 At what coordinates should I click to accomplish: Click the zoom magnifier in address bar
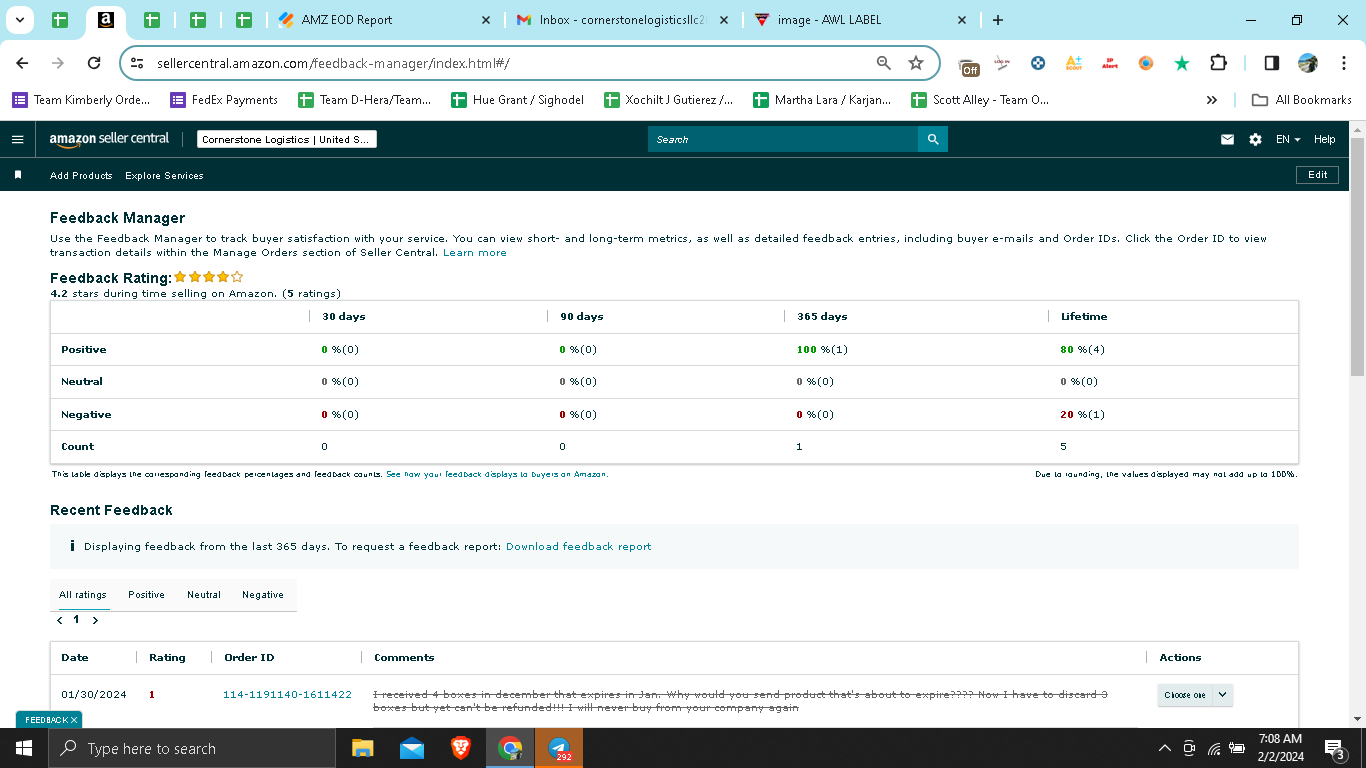tap(883, 63)
